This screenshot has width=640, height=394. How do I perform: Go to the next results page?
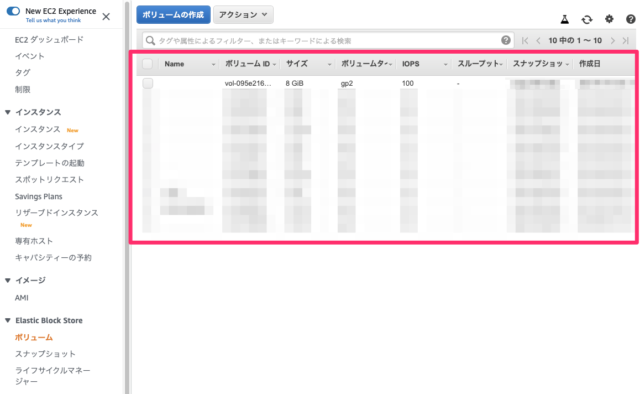[612, 40]
